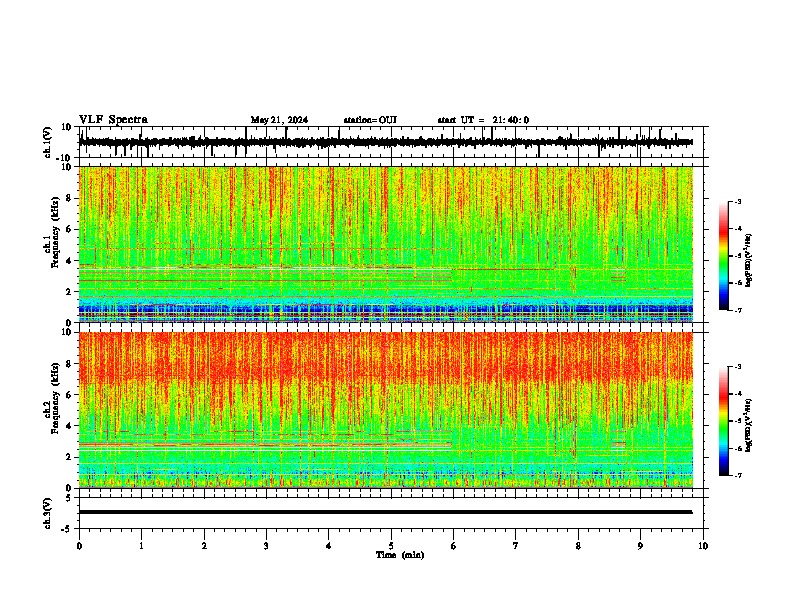
Task: Click time axis tick label "3"
Action: click(x=266, y=546)
